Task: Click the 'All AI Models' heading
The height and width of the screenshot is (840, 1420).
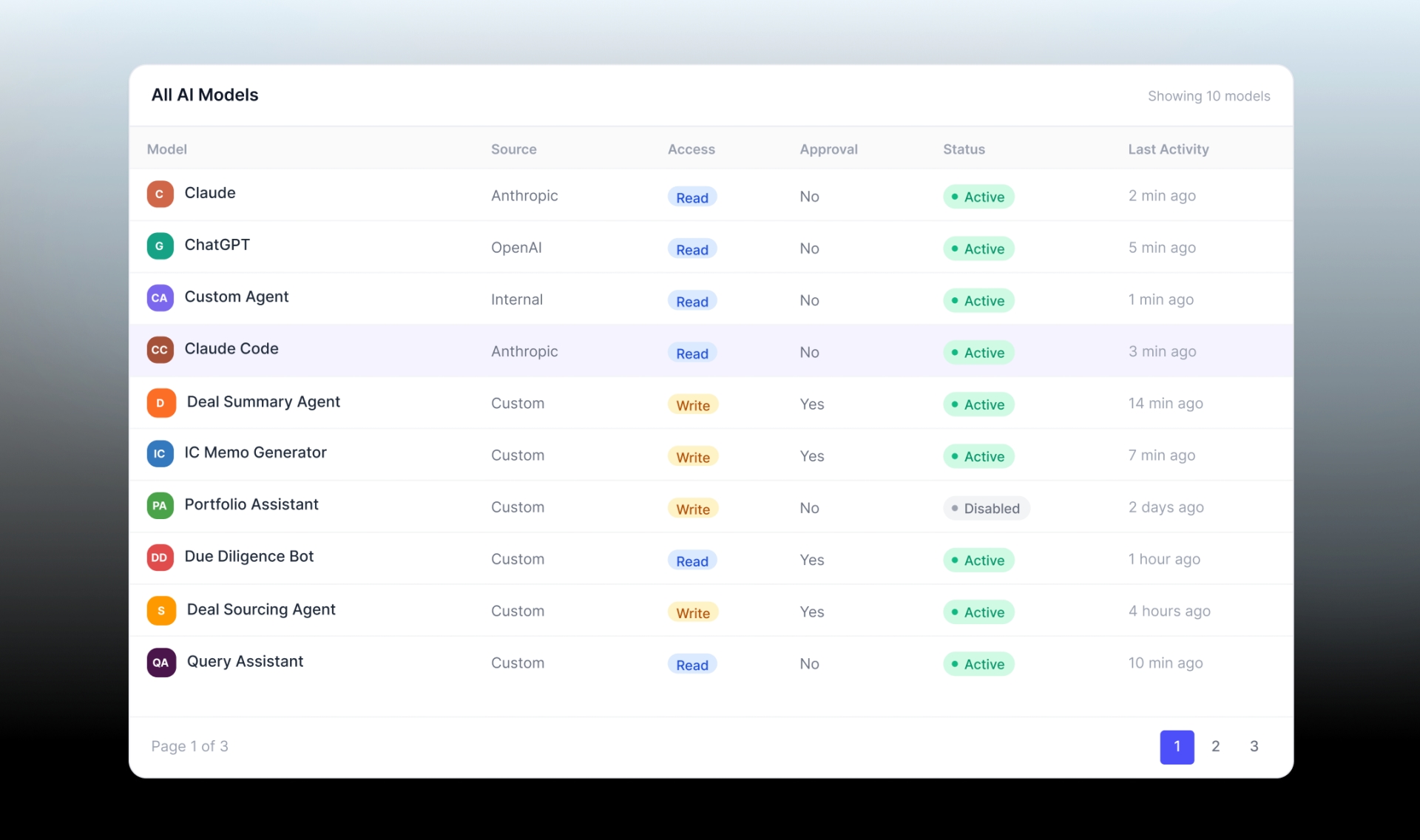Action: 205,95
